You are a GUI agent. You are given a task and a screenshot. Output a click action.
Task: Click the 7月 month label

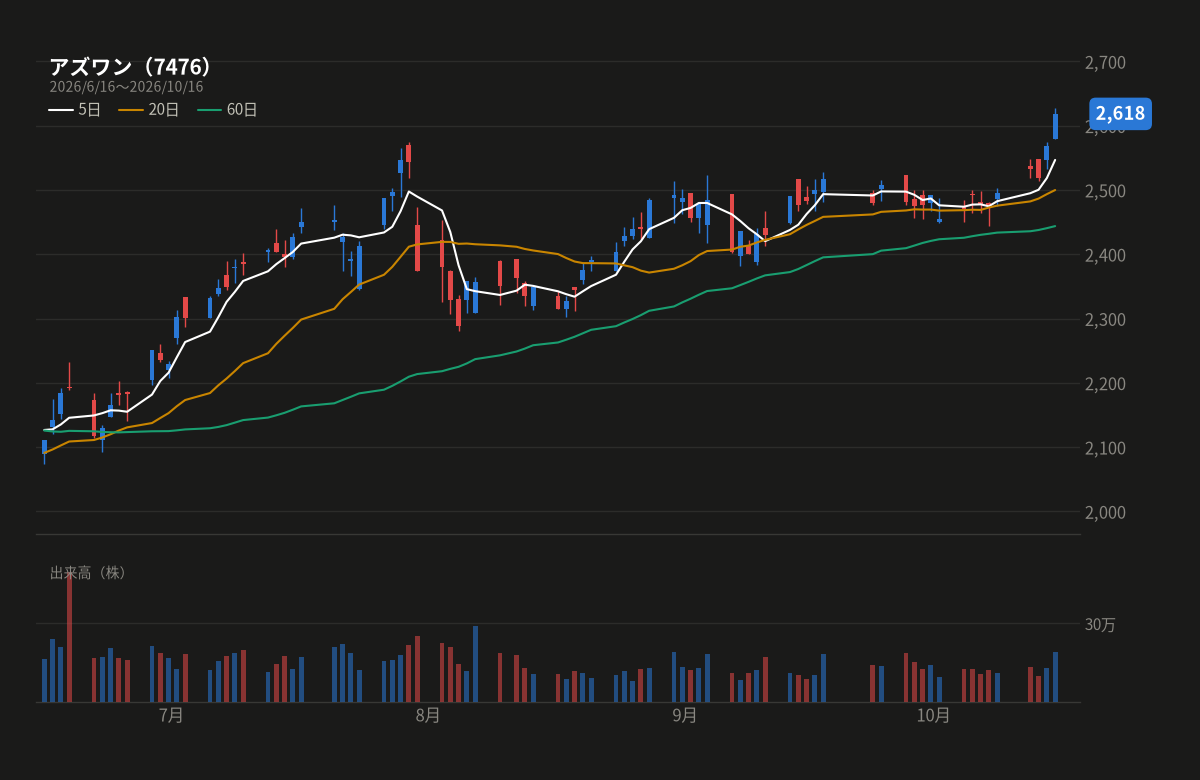pos(171,716)
